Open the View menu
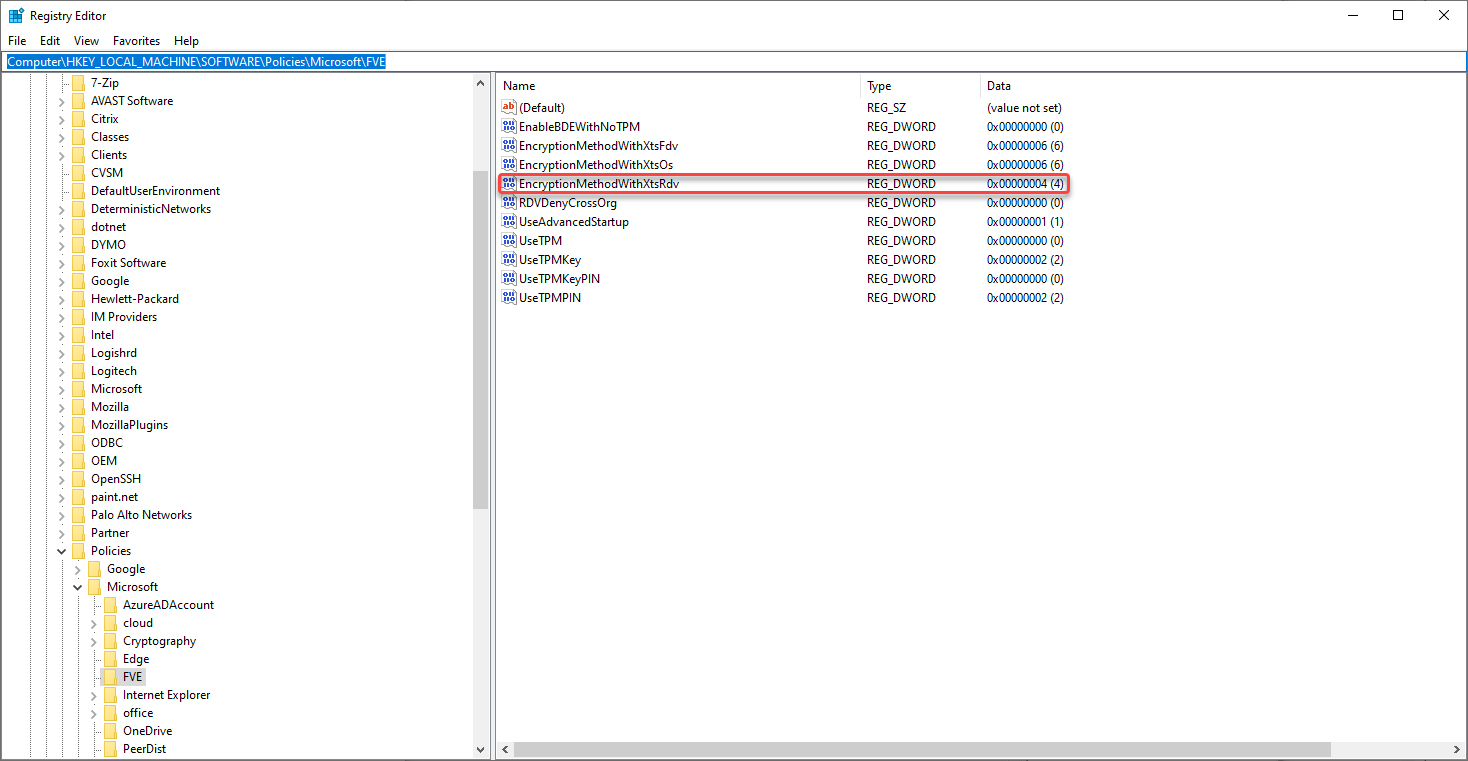Viewport: 1468px width, 761px height. (87, 41)
